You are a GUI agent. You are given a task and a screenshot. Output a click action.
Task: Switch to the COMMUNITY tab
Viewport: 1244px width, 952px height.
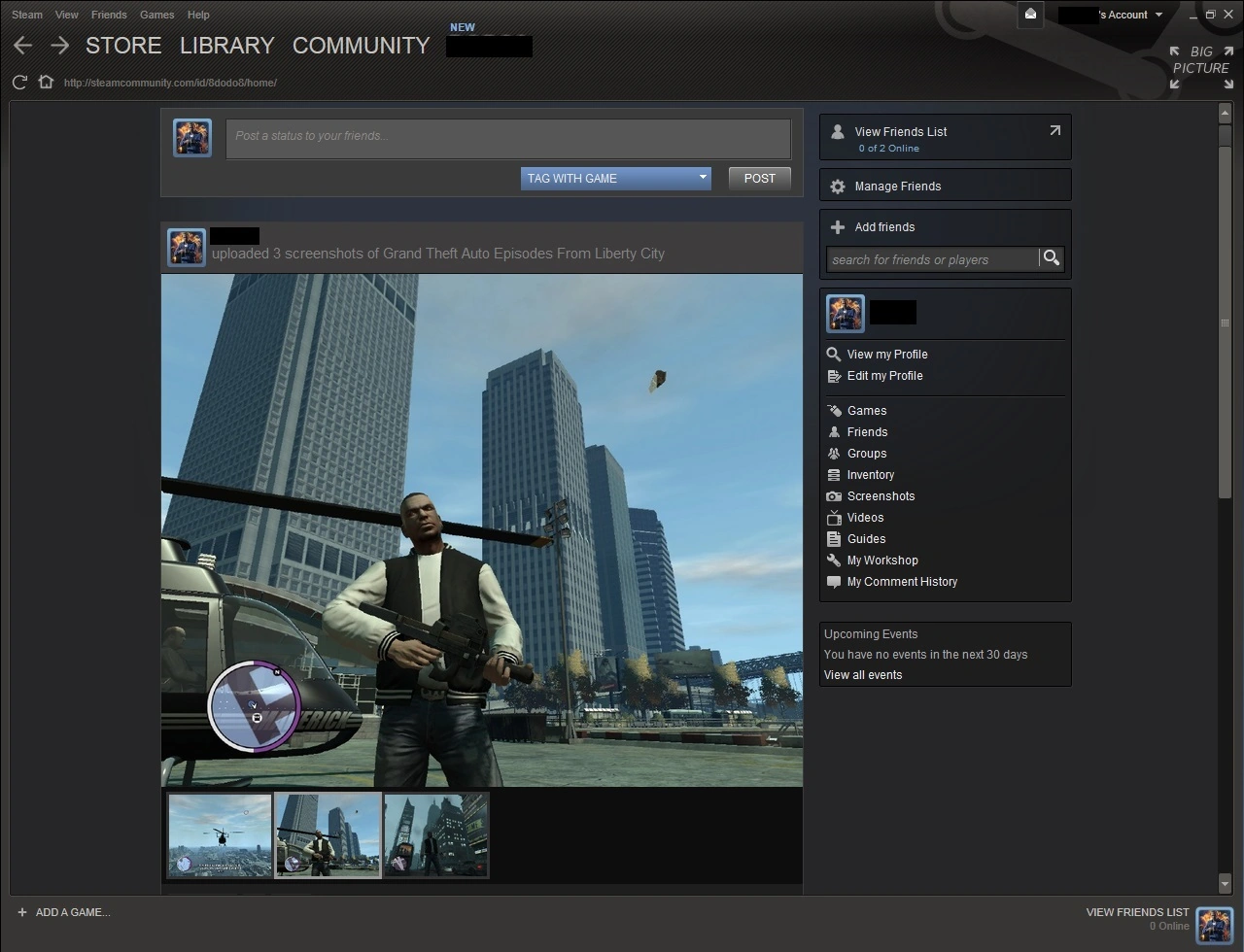[361, 46]
